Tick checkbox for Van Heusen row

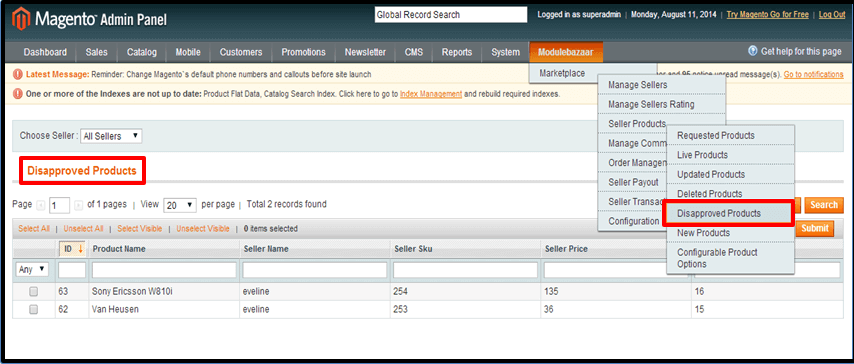coord(34,309)
